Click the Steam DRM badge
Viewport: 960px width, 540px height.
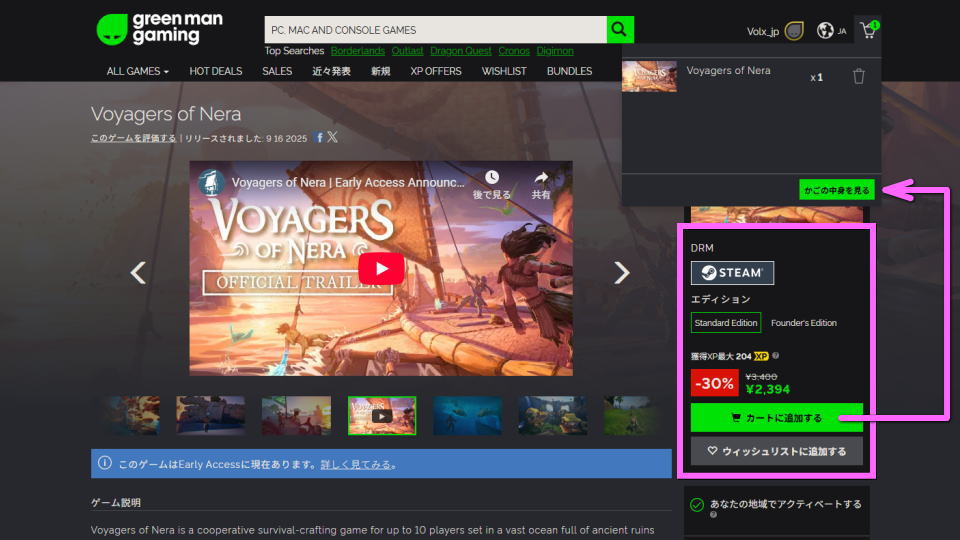(732, 272)
